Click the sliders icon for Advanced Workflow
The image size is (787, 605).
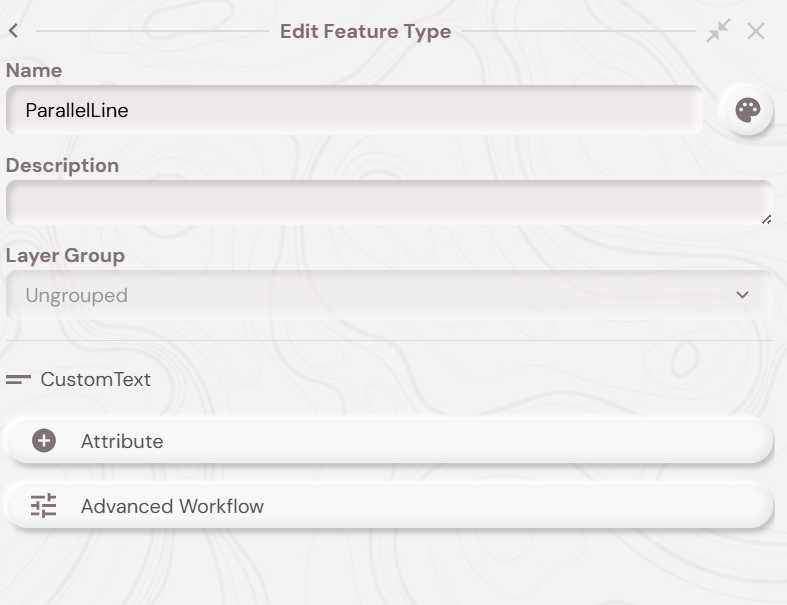[44, 506]
